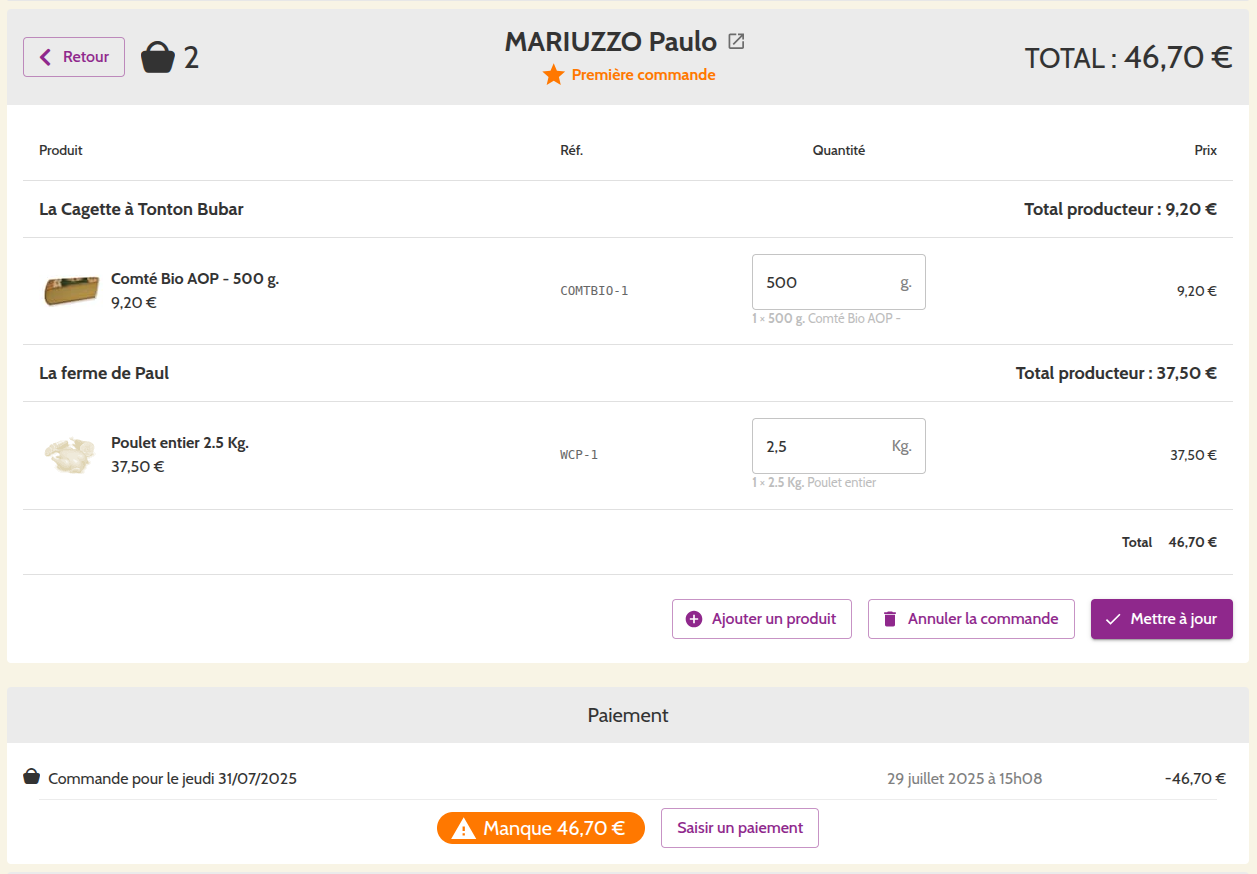The image size is (1257, 874).
Task: Click the Retour back button
Action: [x=74, y=57]
